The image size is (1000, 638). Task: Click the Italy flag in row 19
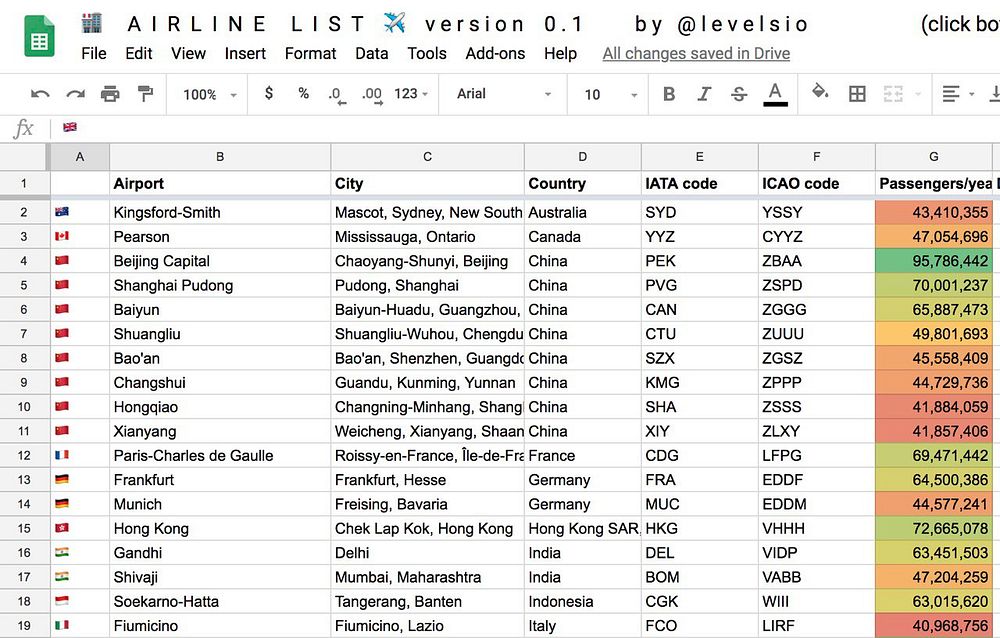click(62, 625)
